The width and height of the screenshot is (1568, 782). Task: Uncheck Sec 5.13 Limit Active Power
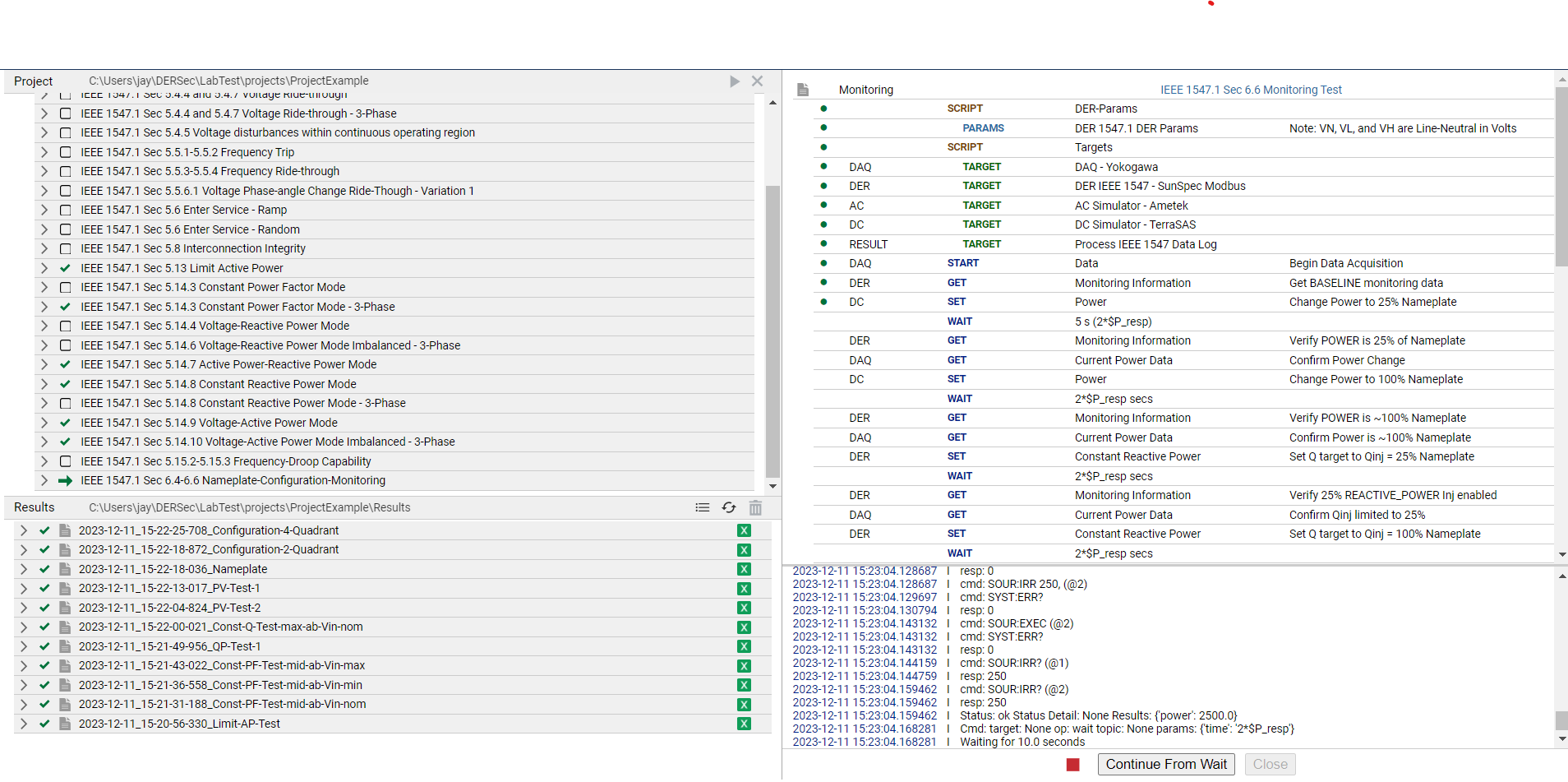click(65, 268)
